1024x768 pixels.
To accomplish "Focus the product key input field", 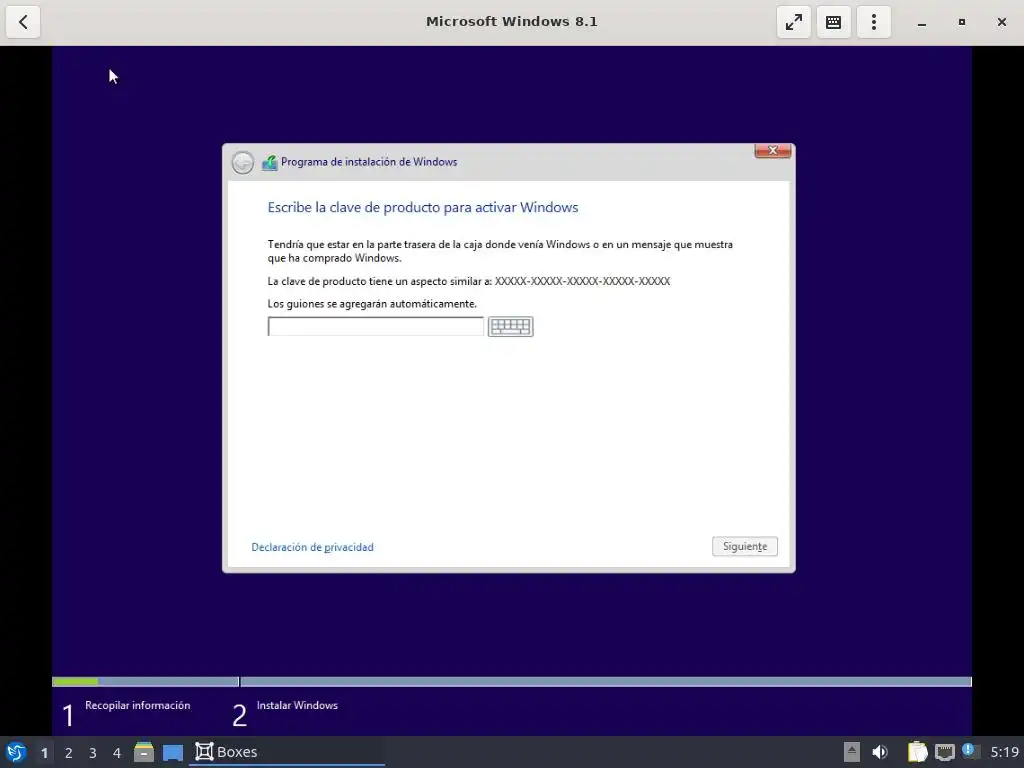I will click(376, 327).
